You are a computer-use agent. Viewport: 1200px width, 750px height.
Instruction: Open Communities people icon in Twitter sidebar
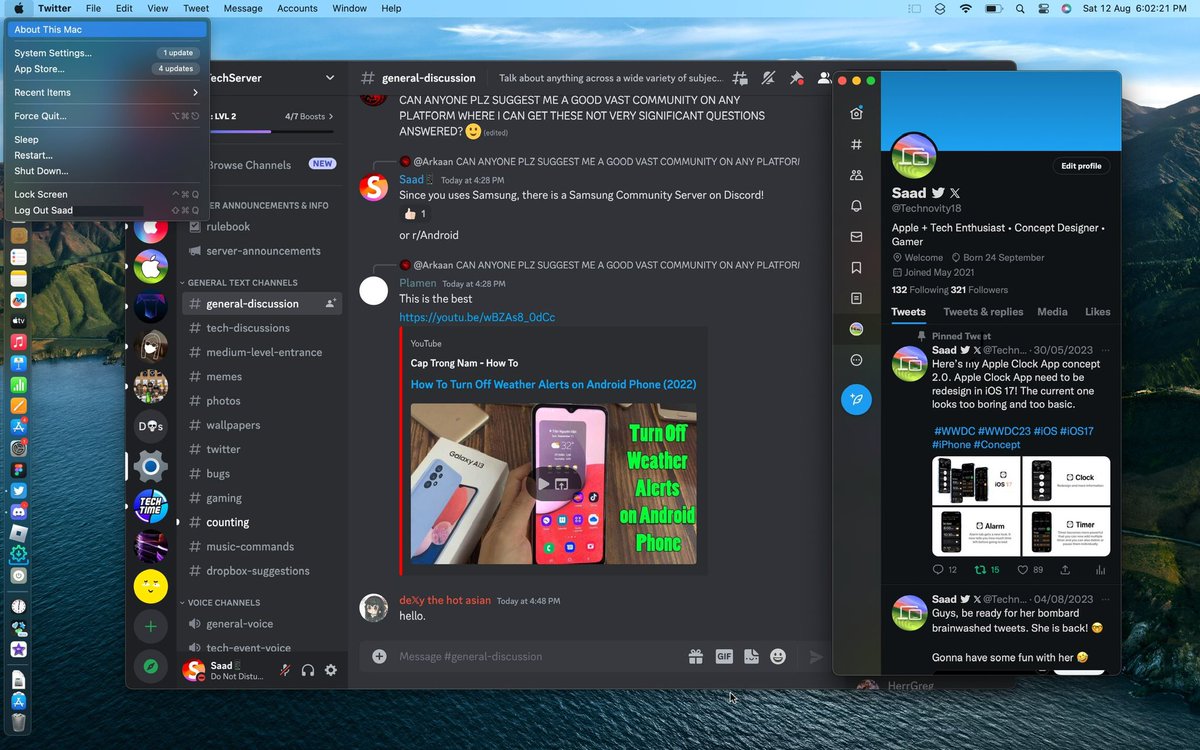[x=856, y=175]
